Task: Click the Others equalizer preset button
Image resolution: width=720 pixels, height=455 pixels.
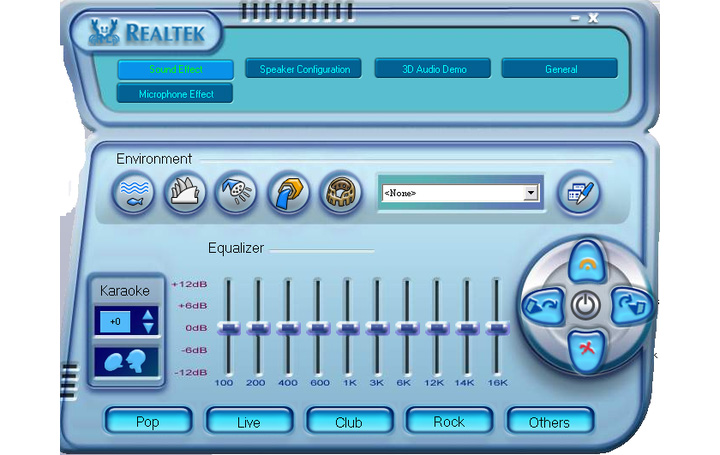Action: point(549,422)
